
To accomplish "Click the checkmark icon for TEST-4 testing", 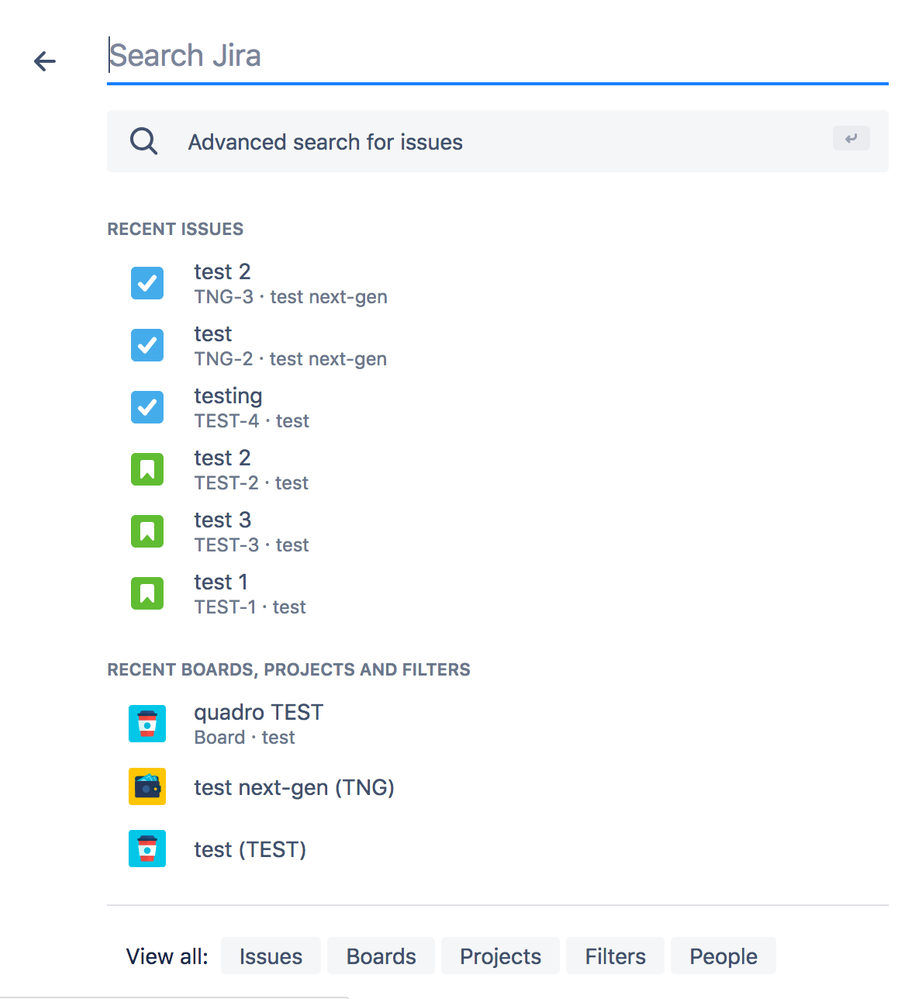I will 147,407.
